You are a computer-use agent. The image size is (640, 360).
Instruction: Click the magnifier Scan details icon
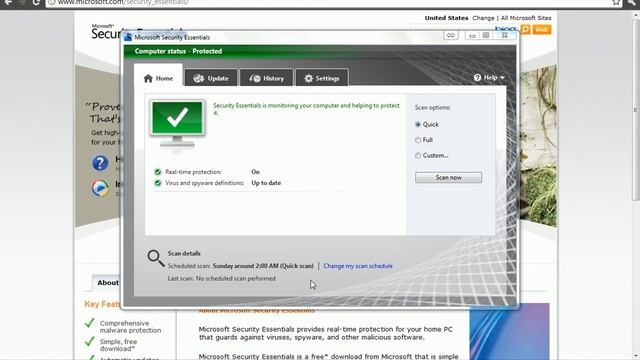(156, 258)
